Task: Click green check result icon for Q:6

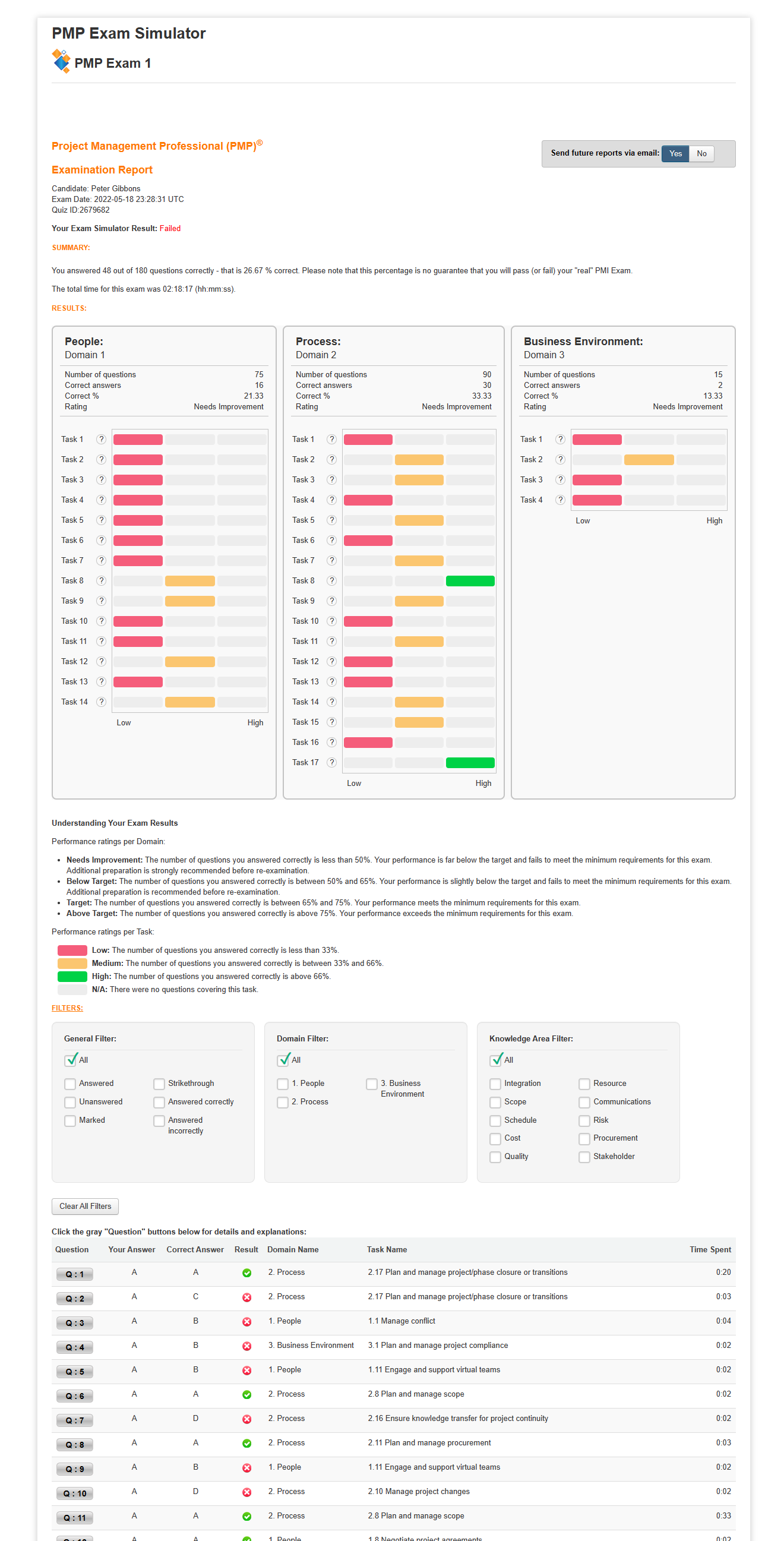Action: pyautogui.click(x=246, y=1394)
